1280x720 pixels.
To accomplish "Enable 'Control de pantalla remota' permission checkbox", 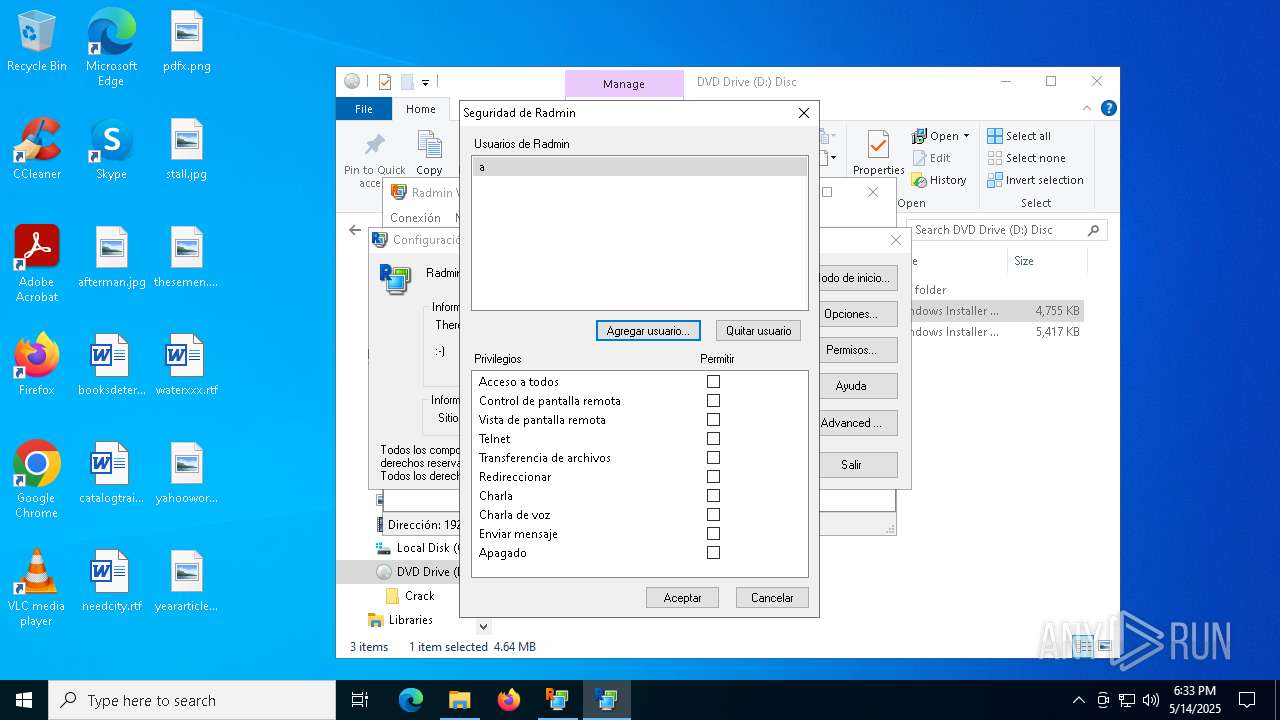I will [713, 401].
